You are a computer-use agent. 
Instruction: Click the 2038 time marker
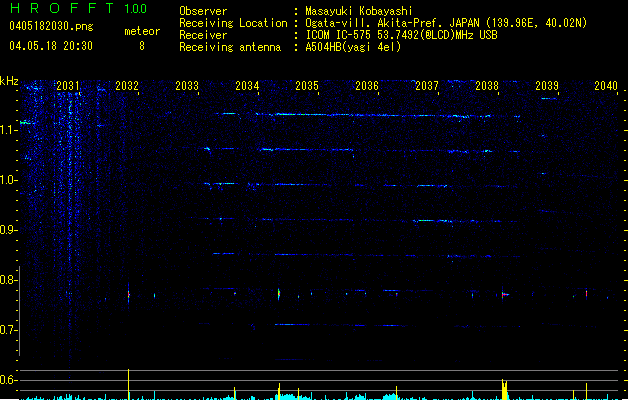pos(487,86)
